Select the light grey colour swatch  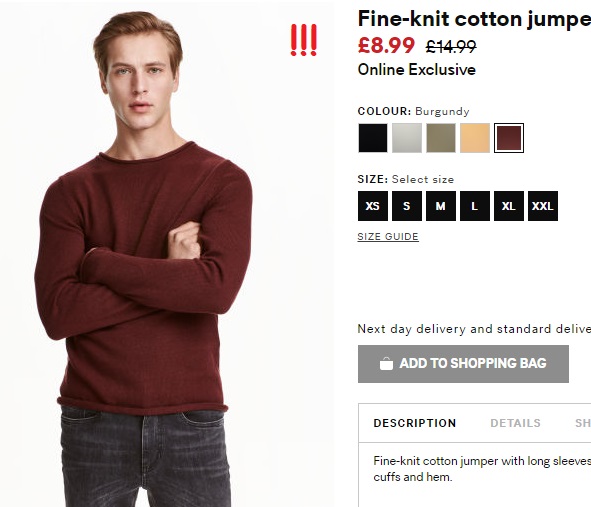407,138
